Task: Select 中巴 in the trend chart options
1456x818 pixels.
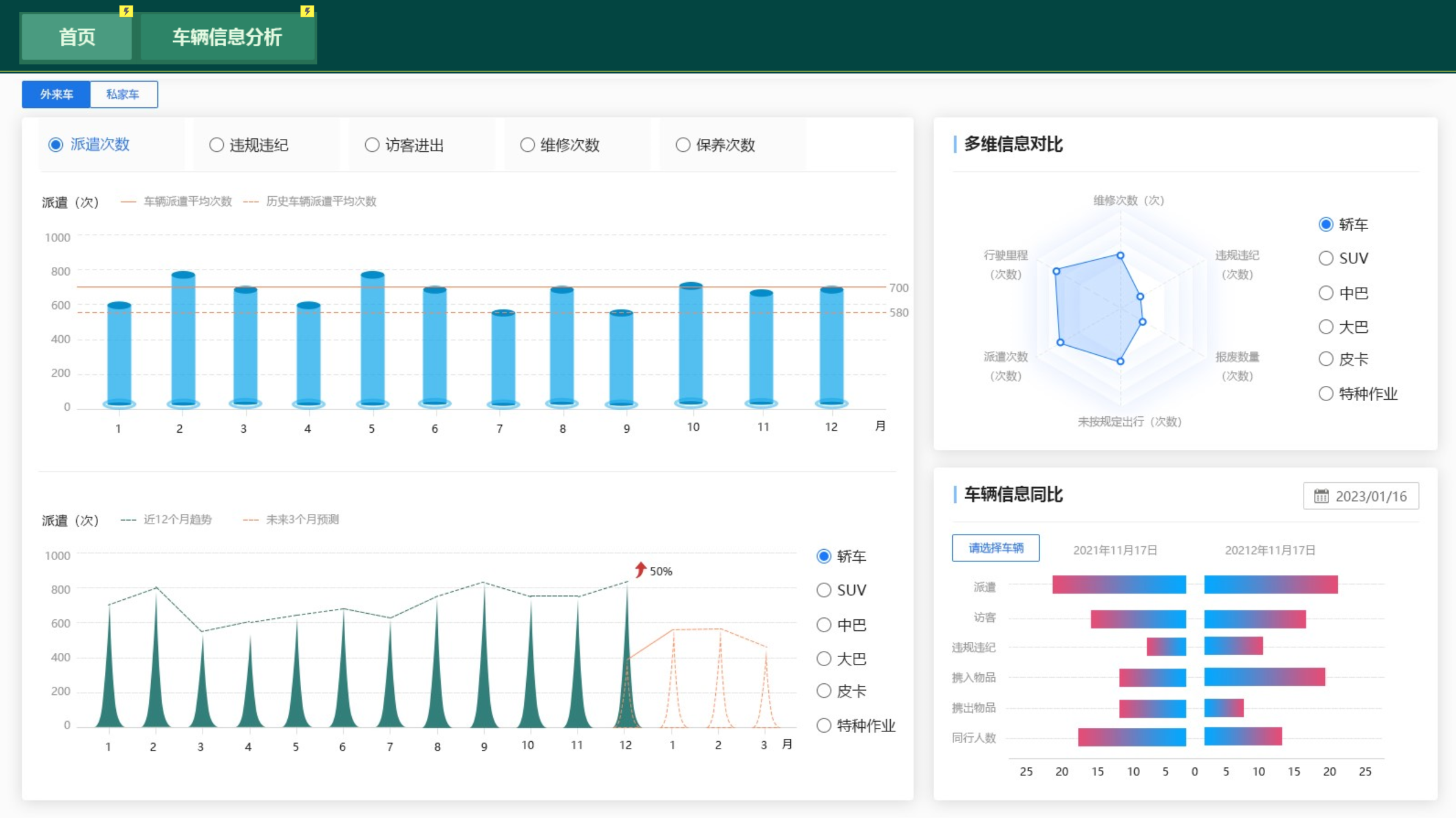Action: pyautogui.click(x=841, y=625)
